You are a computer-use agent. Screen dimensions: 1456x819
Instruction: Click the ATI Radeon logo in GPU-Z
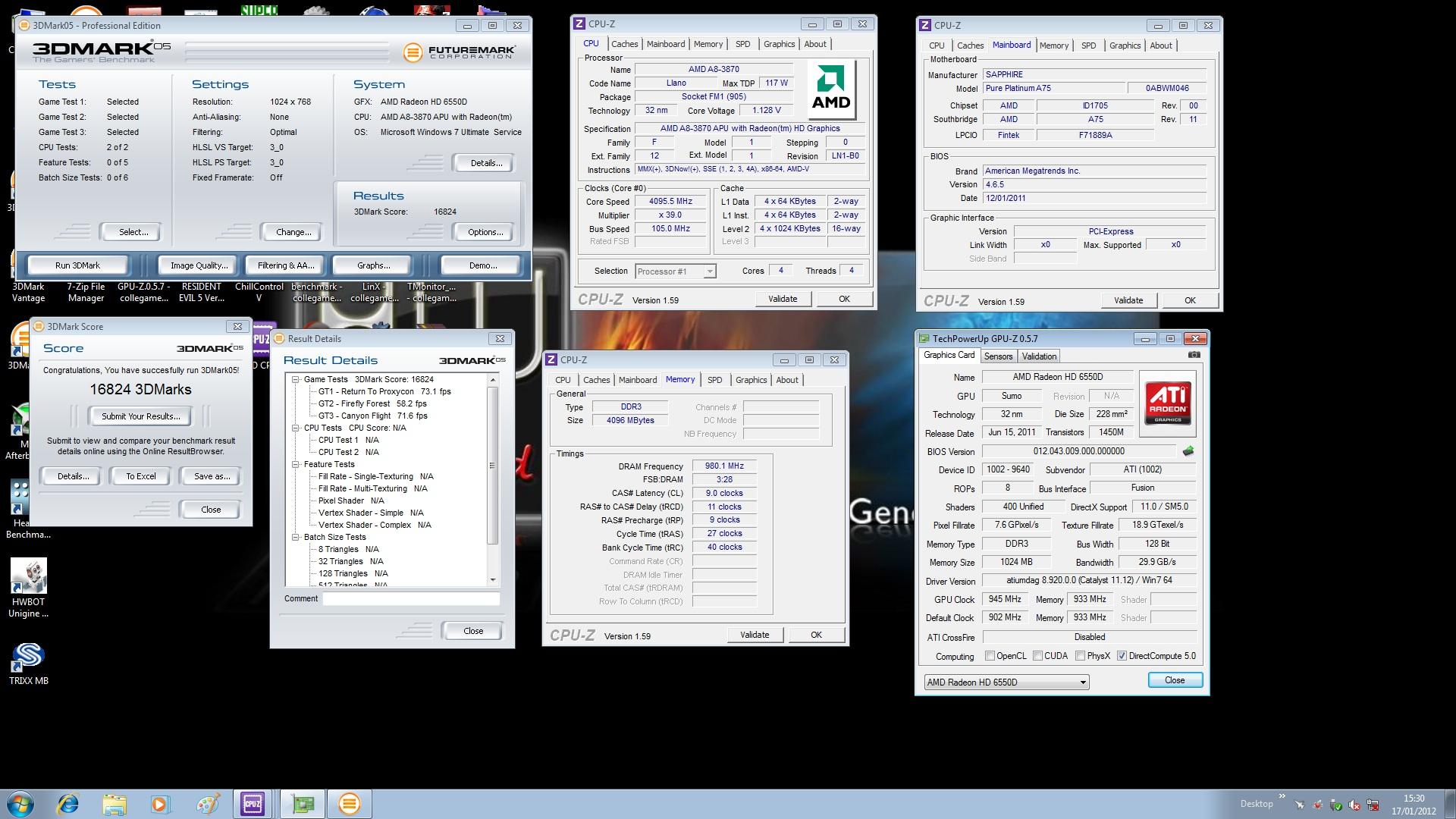click(1168, 403)
